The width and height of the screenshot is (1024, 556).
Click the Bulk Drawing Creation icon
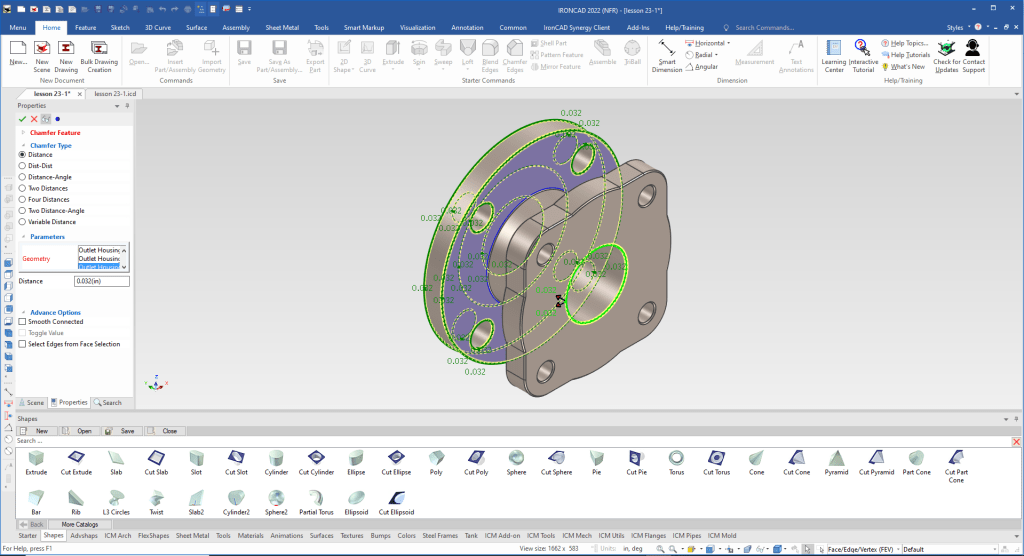click(100, 48)
